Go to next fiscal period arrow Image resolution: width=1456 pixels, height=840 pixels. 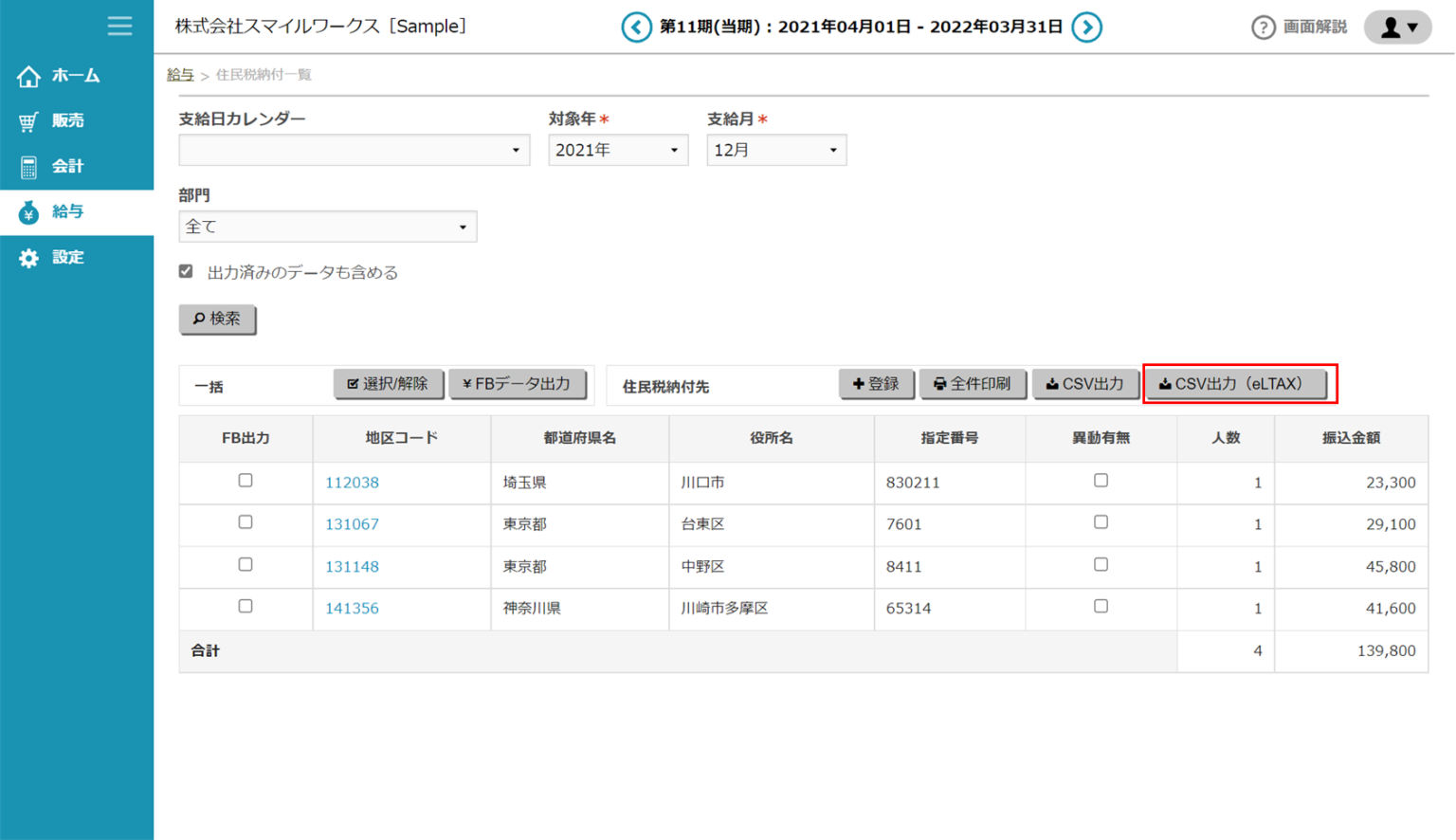click(1086, 27)
